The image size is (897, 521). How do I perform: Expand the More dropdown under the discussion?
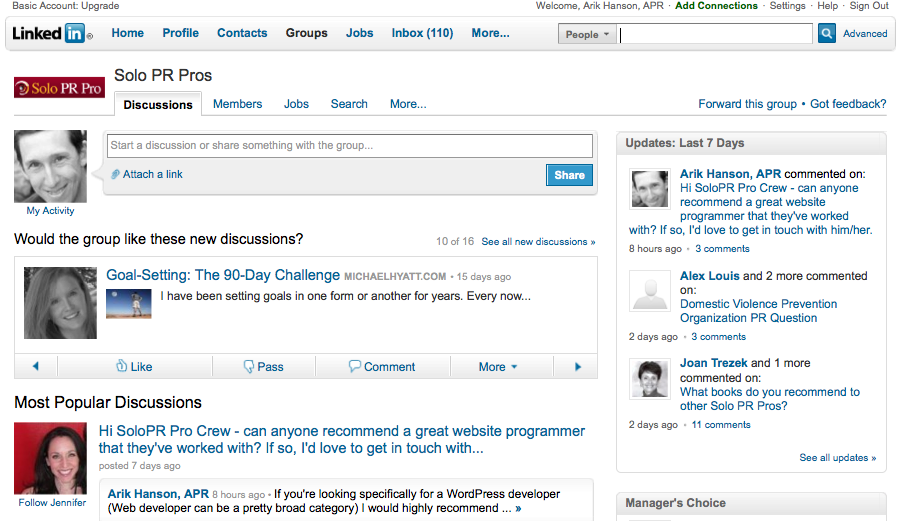point(498,367)
